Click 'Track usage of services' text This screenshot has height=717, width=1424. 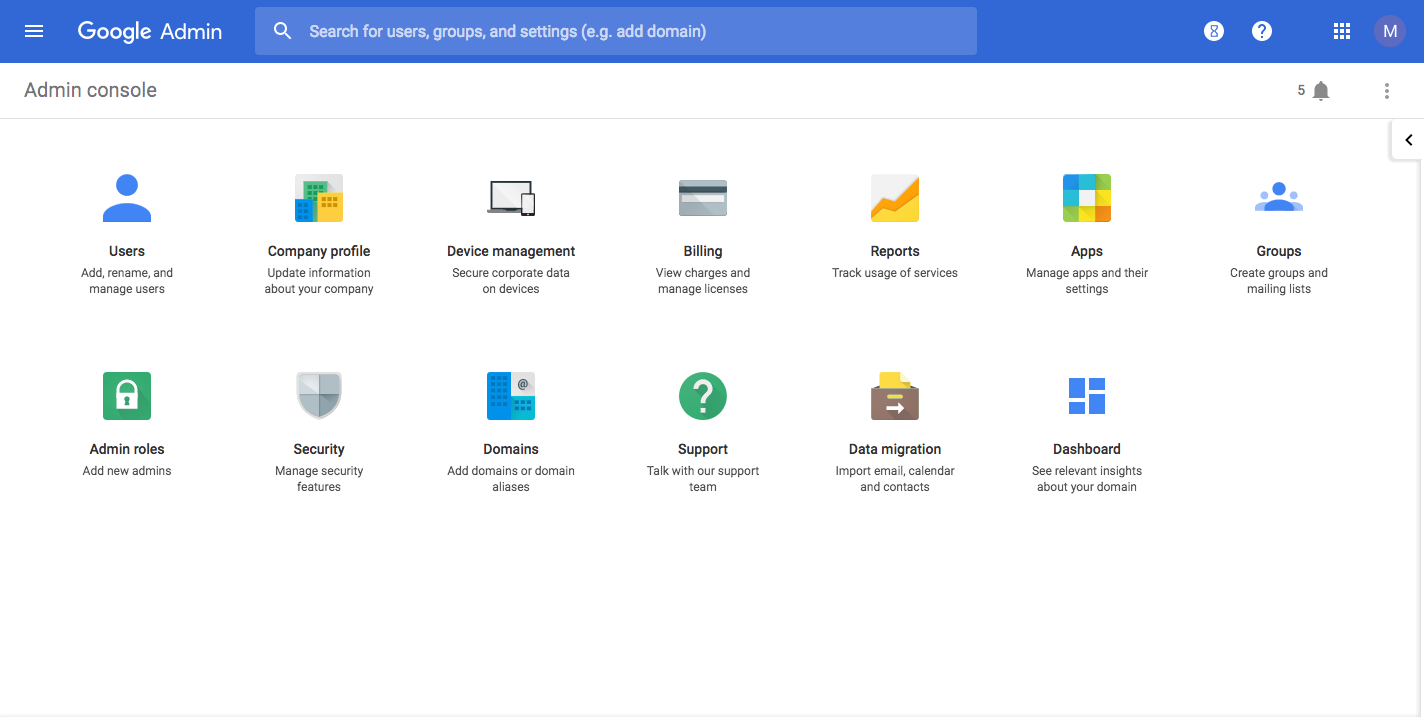click(x=895, y=273)
